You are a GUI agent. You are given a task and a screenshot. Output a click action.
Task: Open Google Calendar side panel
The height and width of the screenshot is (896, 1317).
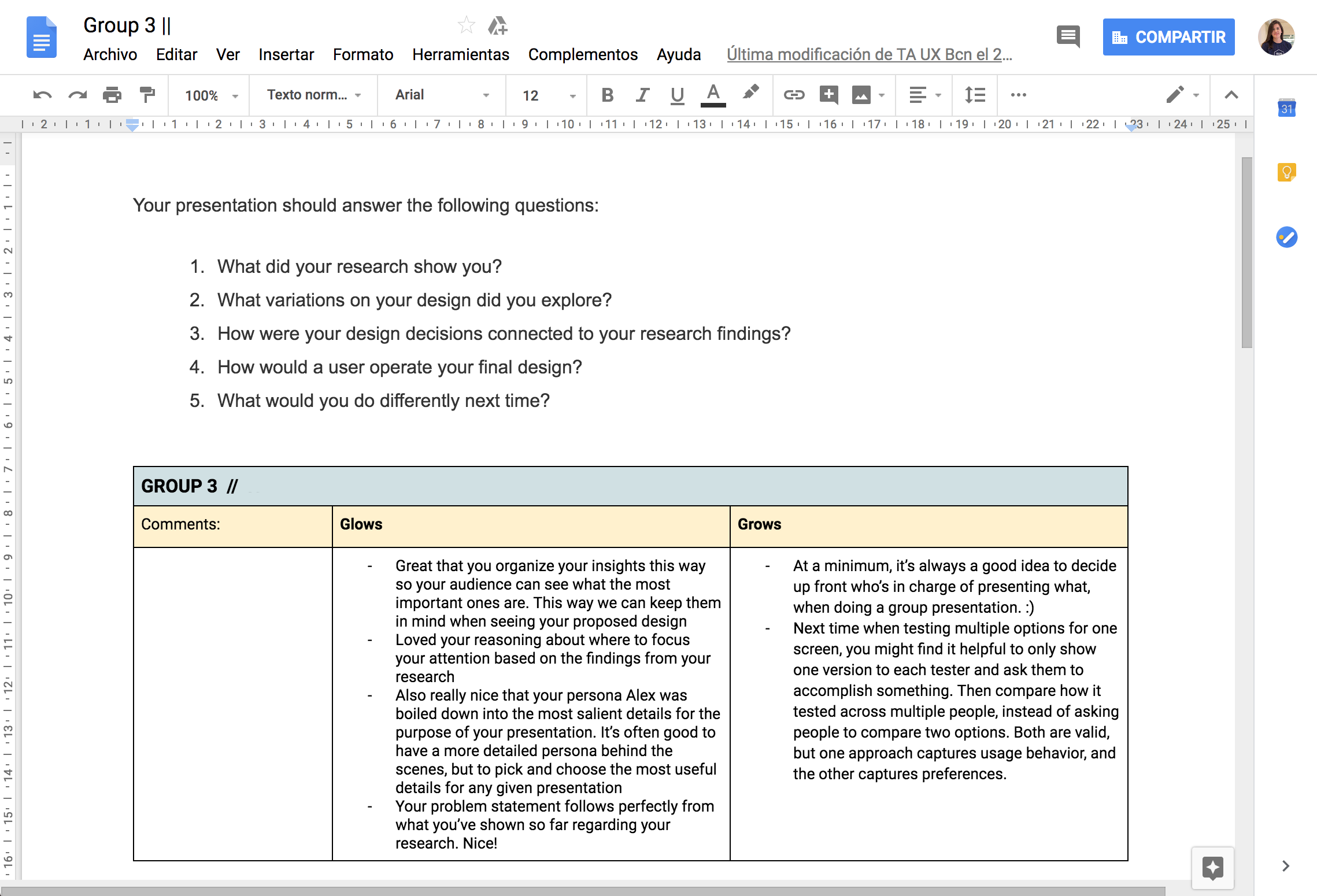pyautogui.click(x=1286, y=108)
